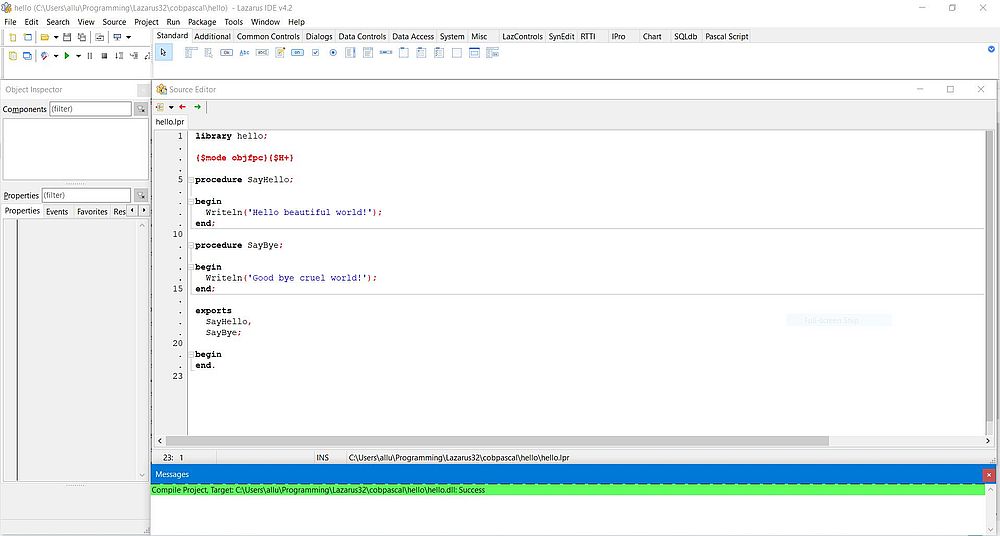1000x536 pixels.
Task: Pick the TEdit 'abc' component icon
Action: [262, 53]
